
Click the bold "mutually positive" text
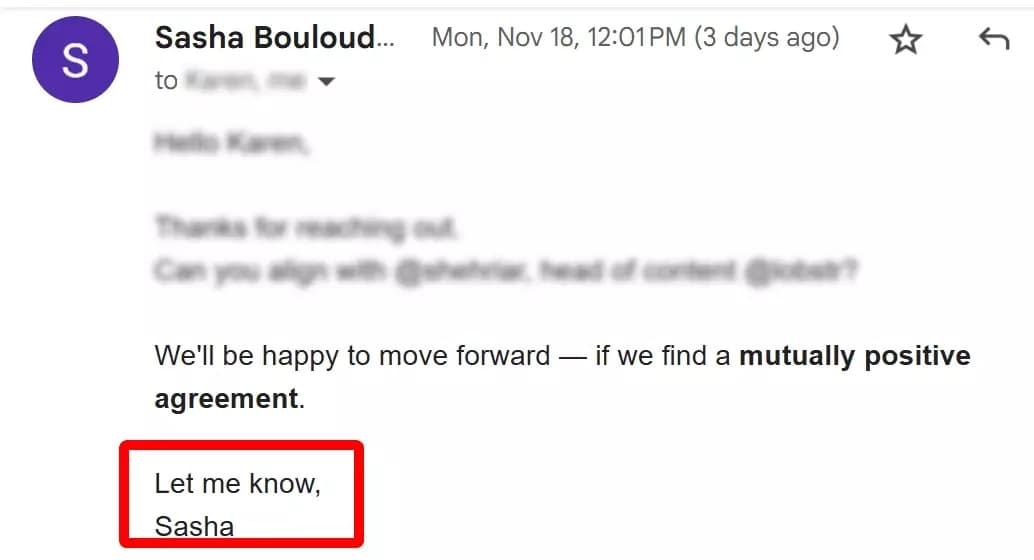(854, 355)
